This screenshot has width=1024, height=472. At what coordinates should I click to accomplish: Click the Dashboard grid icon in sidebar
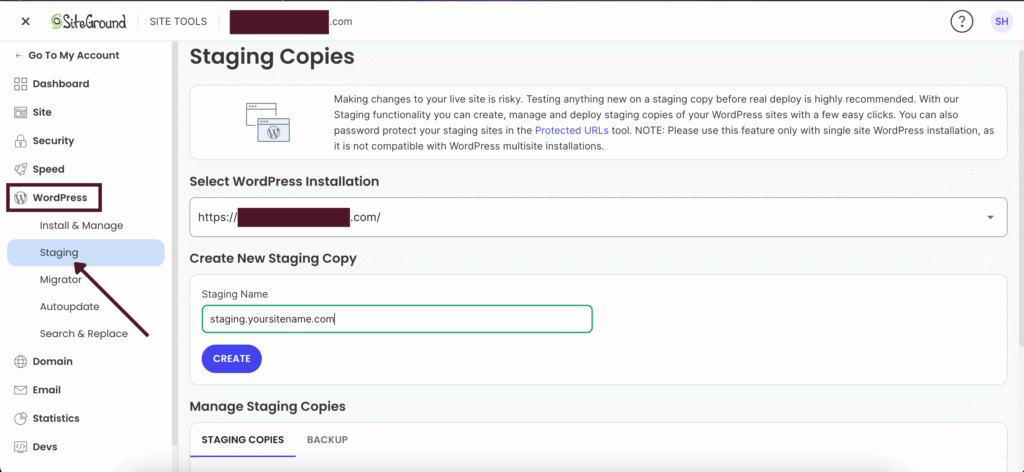coord(21,84)
